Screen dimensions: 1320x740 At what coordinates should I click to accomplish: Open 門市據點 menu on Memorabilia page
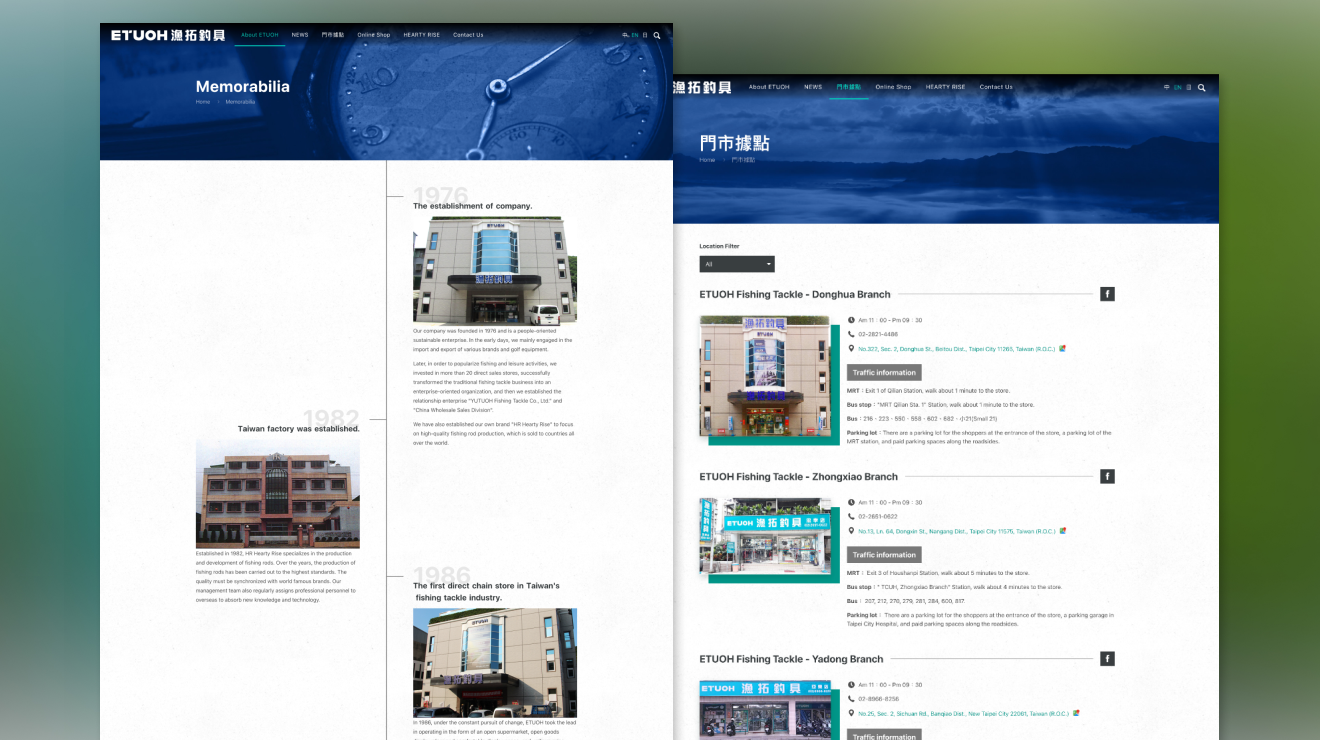[x=333, y=35]
